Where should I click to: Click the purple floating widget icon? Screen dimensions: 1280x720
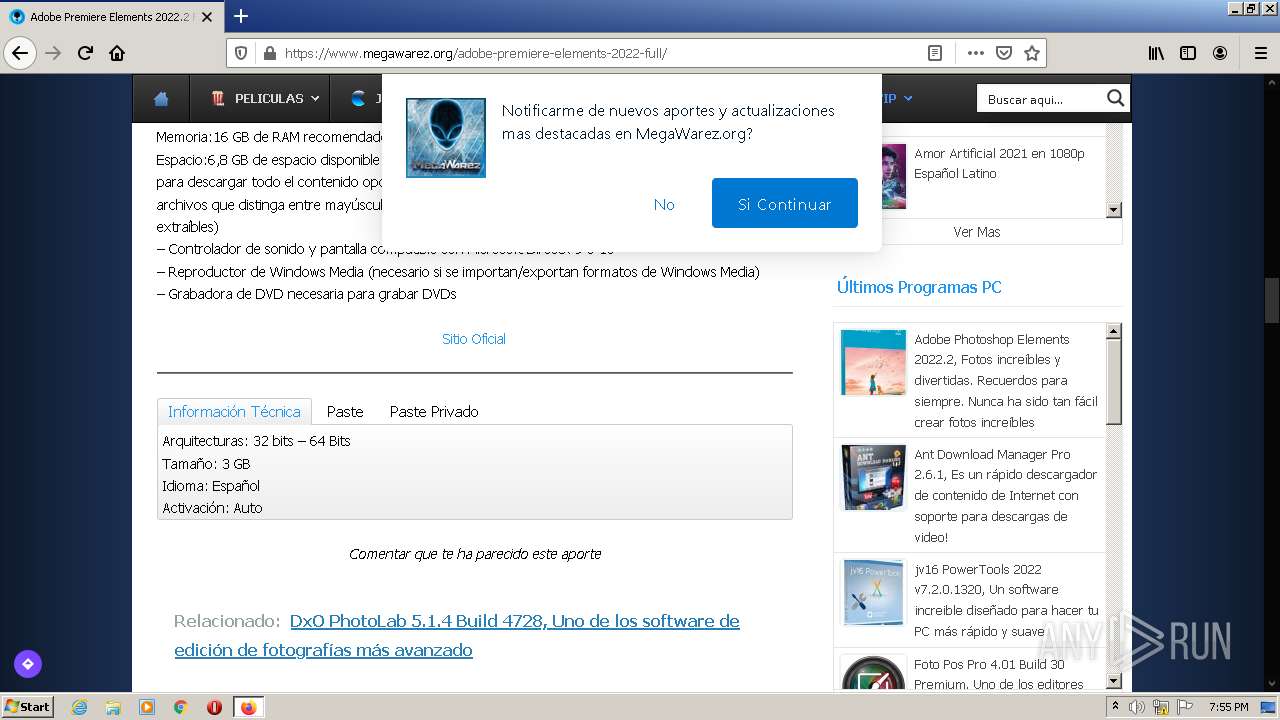[x=27, y=663]
